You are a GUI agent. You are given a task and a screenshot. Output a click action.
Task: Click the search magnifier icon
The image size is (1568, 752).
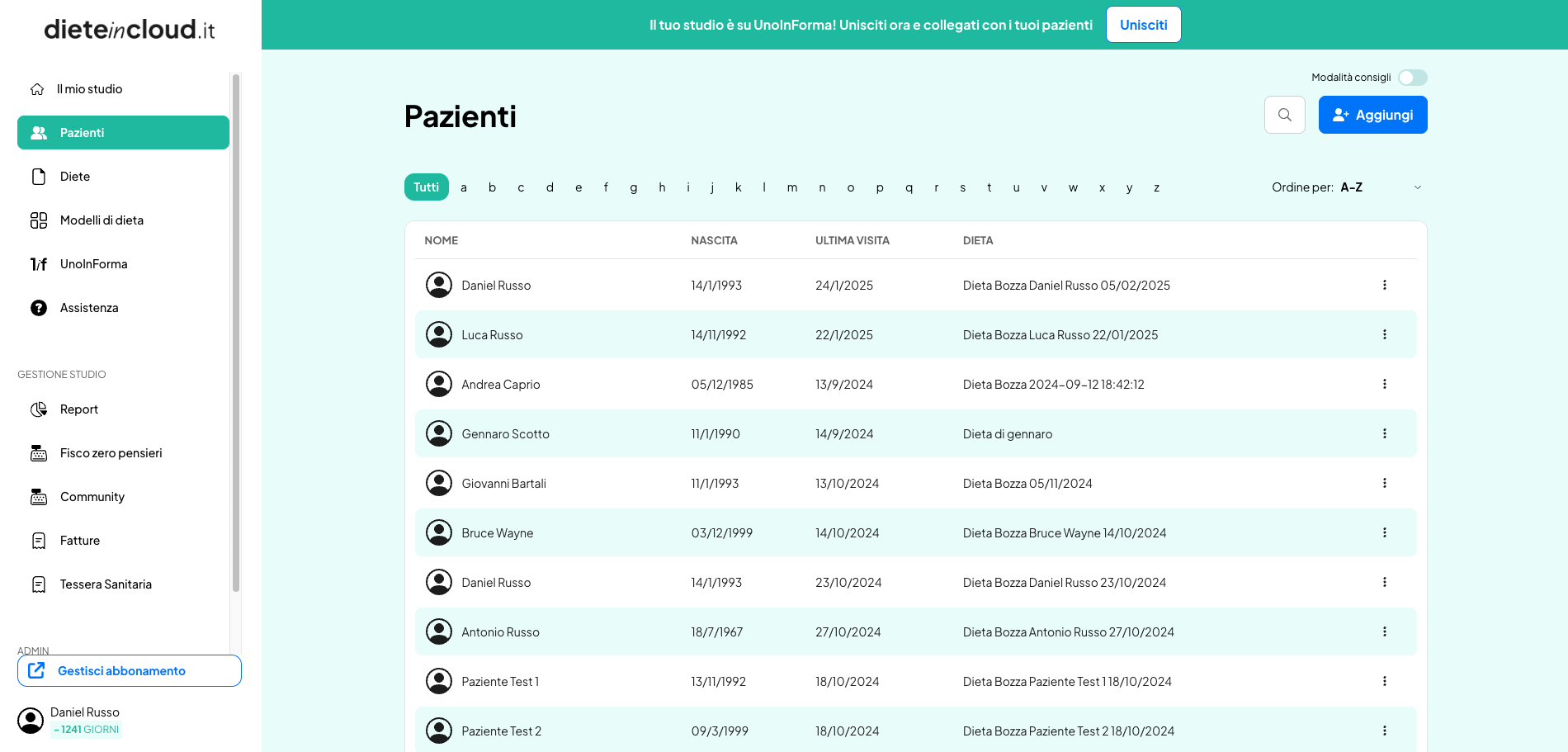[1284, 115]
